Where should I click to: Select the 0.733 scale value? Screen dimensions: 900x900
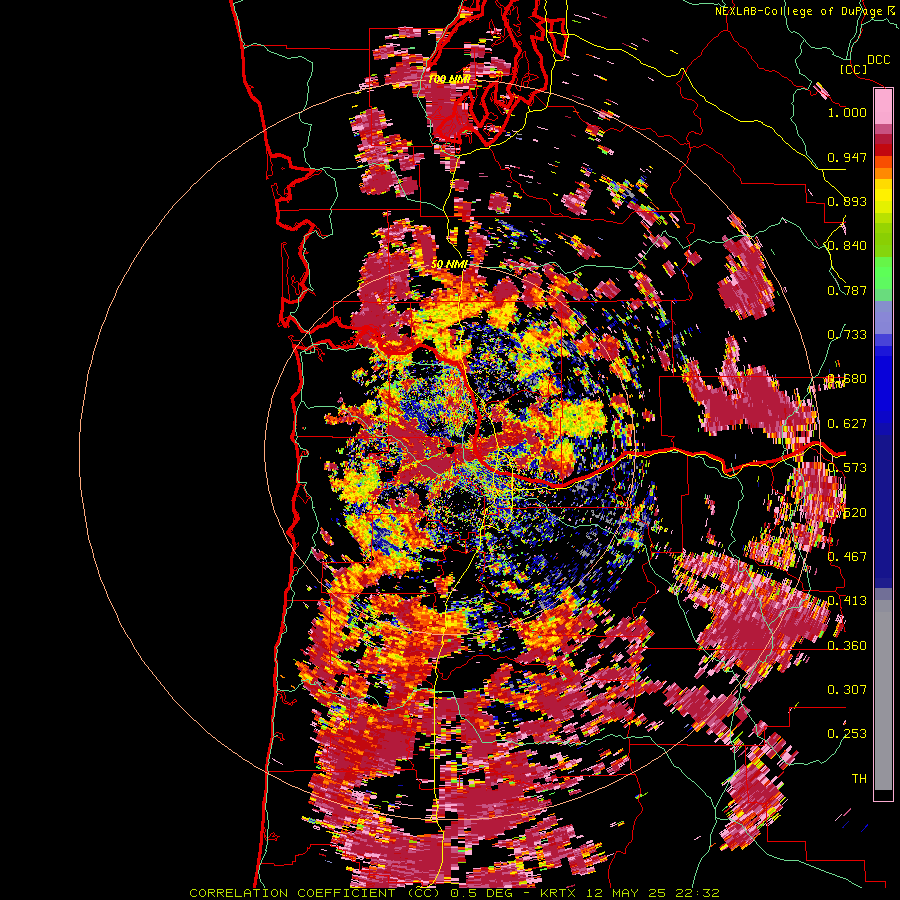pyautogui.click(x=847, y=335)
